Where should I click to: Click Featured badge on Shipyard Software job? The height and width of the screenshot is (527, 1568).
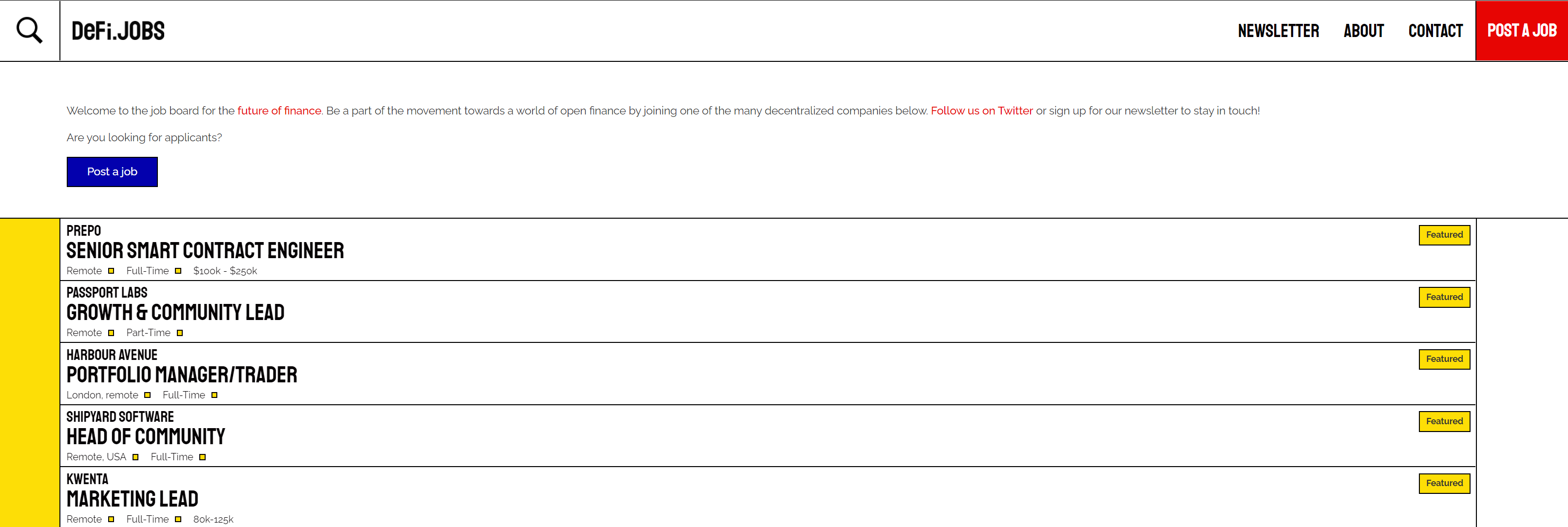pos(1444,421)
